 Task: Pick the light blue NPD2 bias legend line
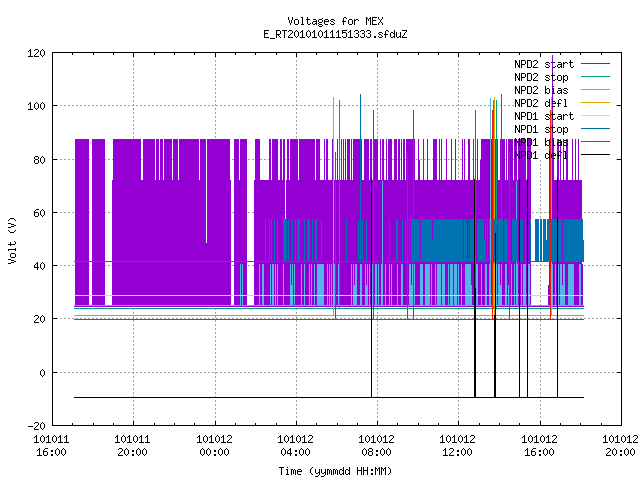[595, 90]
